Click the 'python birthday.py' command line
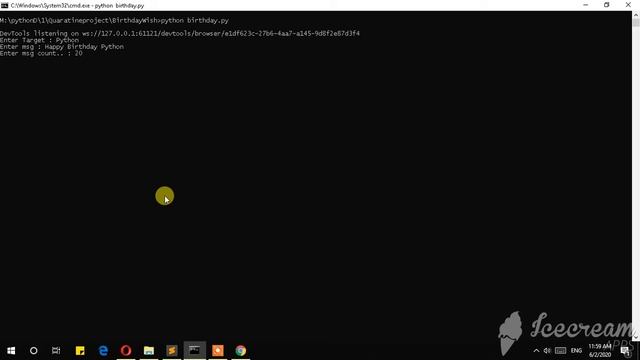640x360 pixels. pos(114,20)
